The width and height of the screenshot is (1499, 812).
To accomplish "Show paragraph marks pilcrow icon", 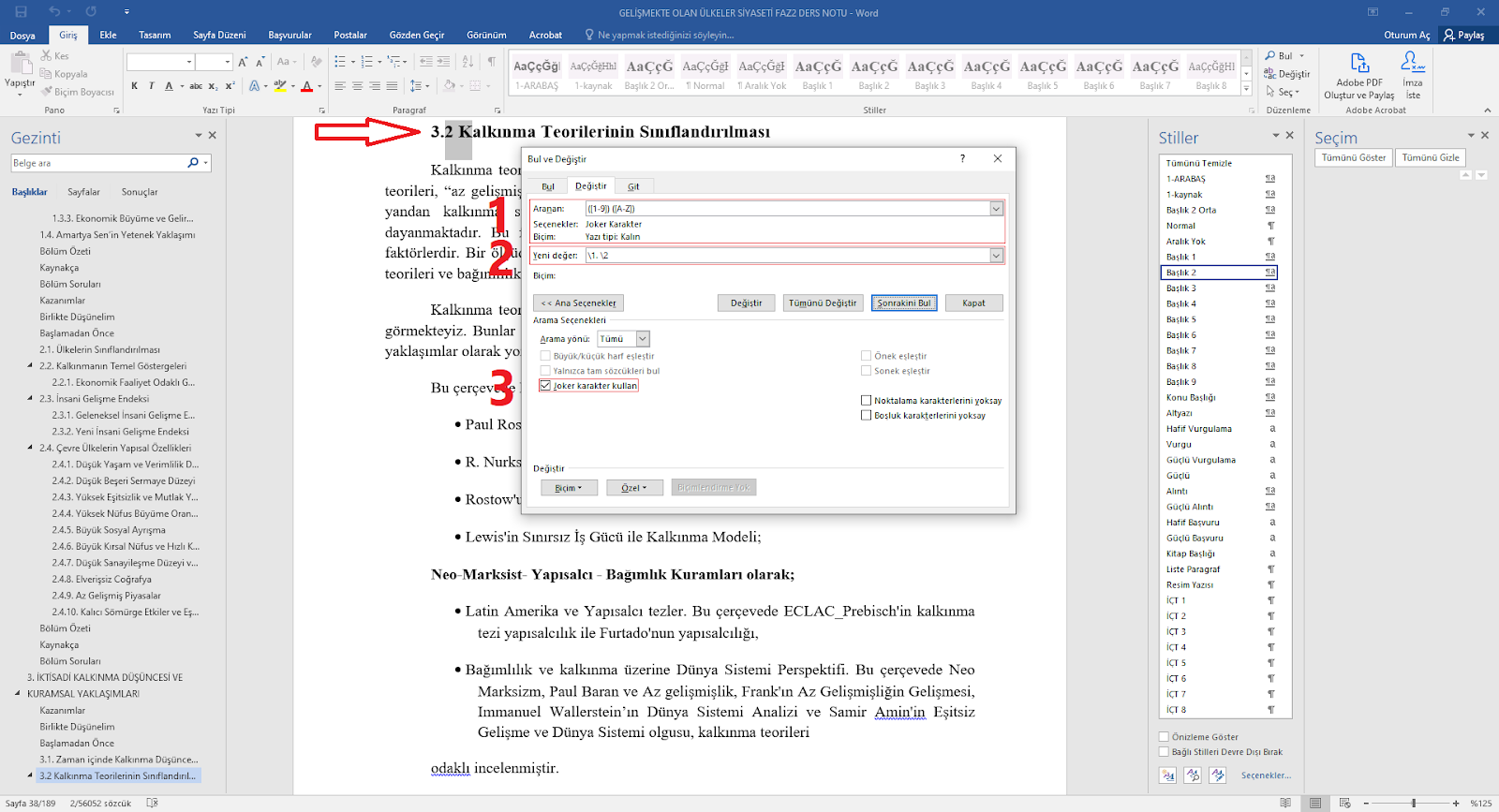I will click(492, 62).
